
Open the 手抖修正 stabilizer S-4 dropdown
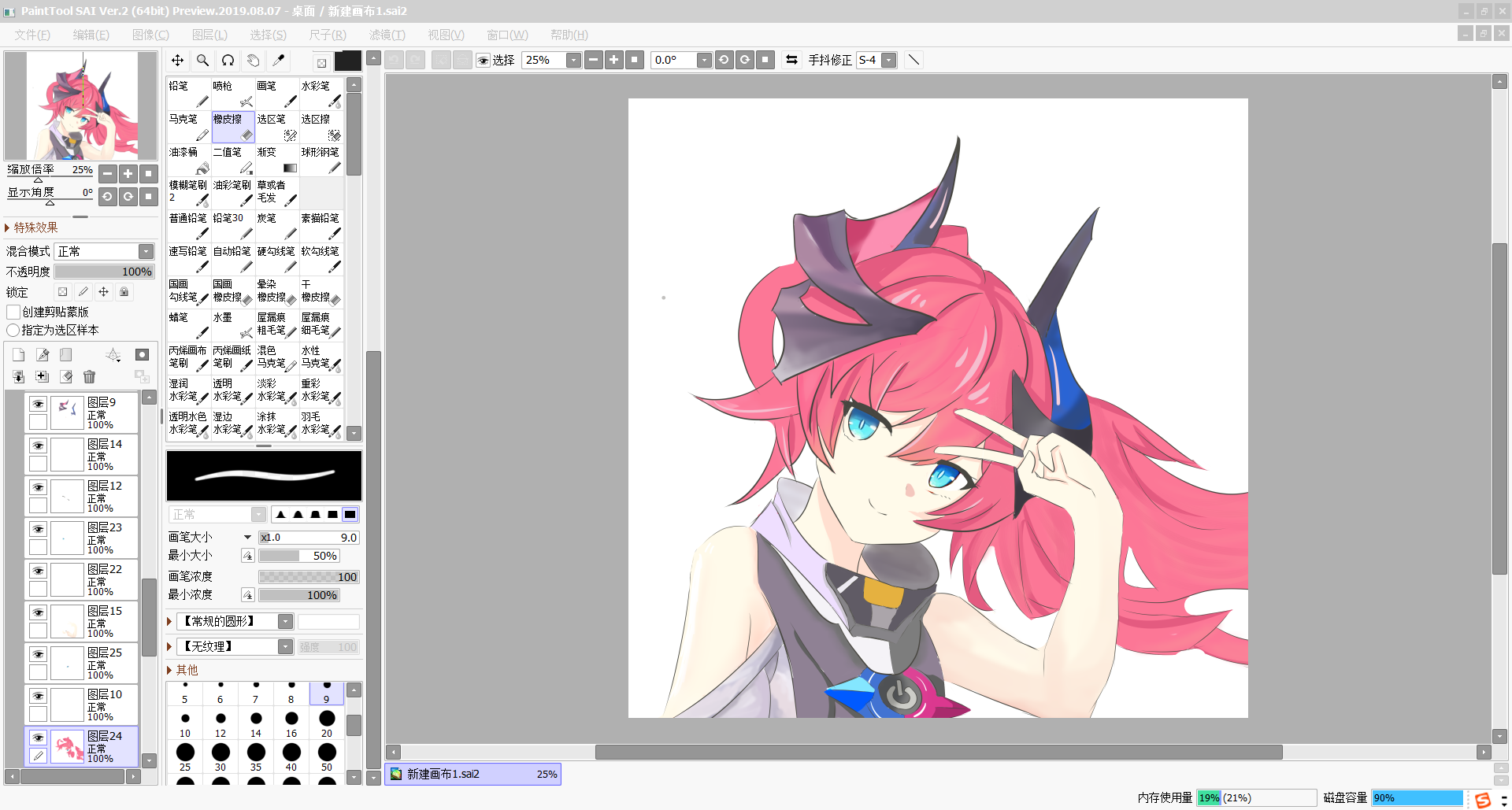889,60
